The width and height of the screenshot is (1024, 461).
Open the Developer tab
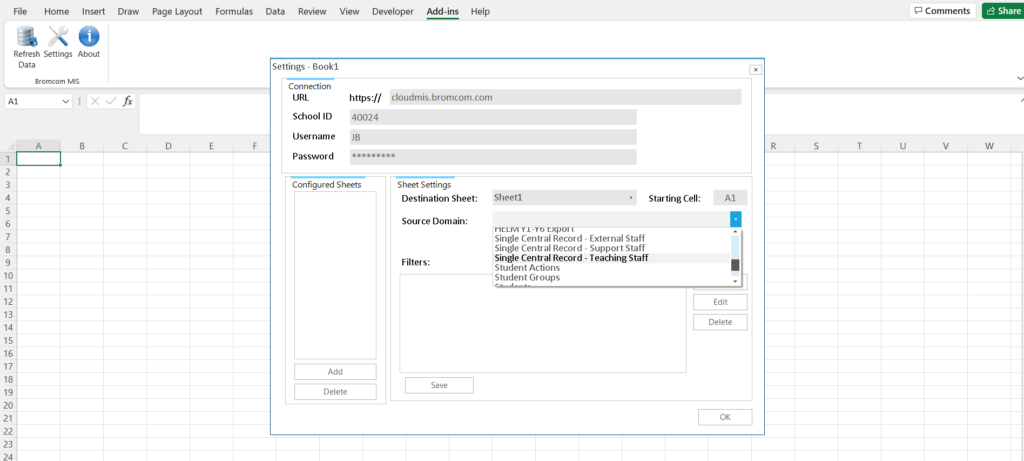(392, 11)
